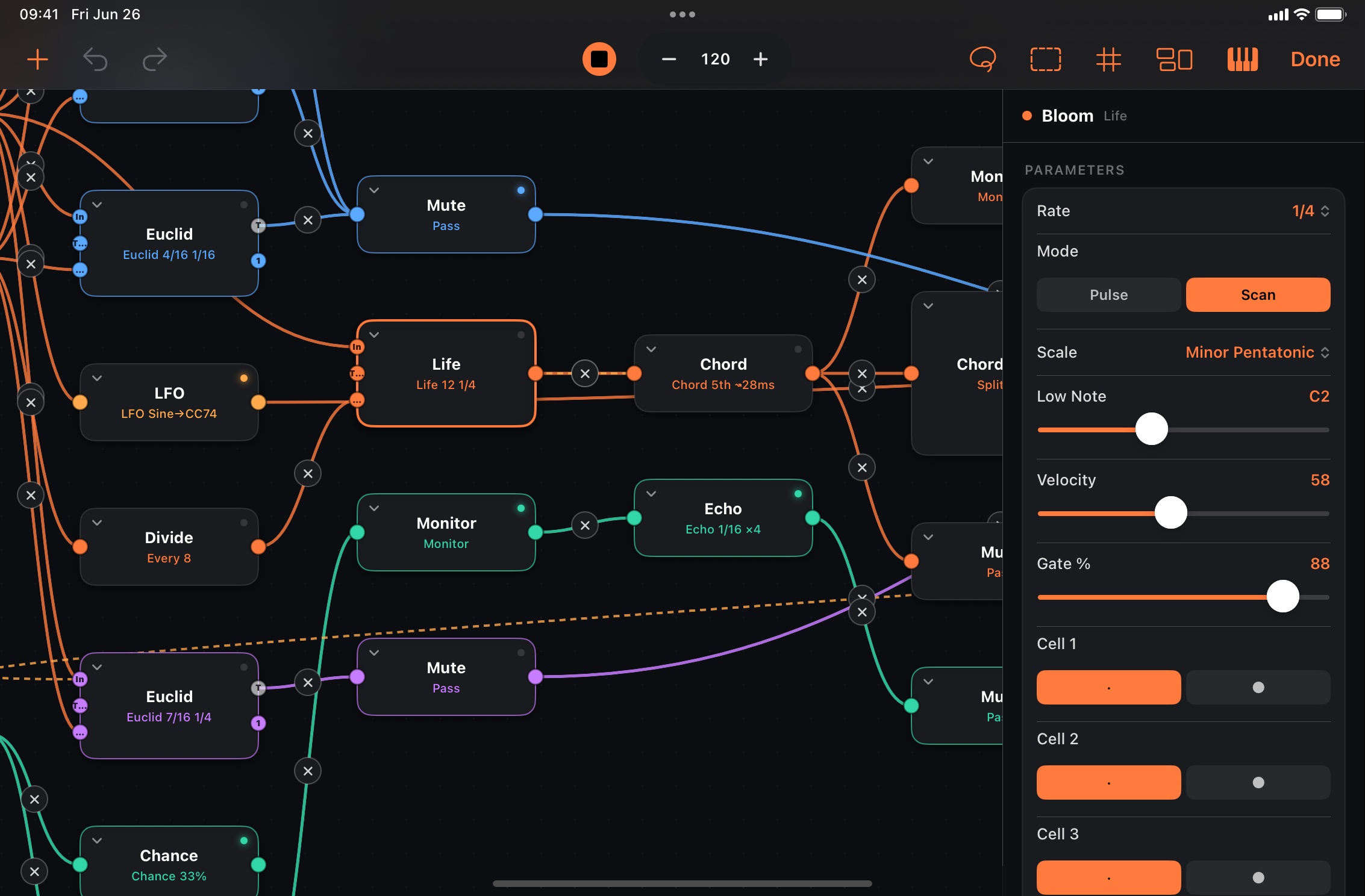This screenshot has width=1365, height=896.
Task: Open the Scale Minor Pentatonic dropdown
Action: pos(1257,352)
